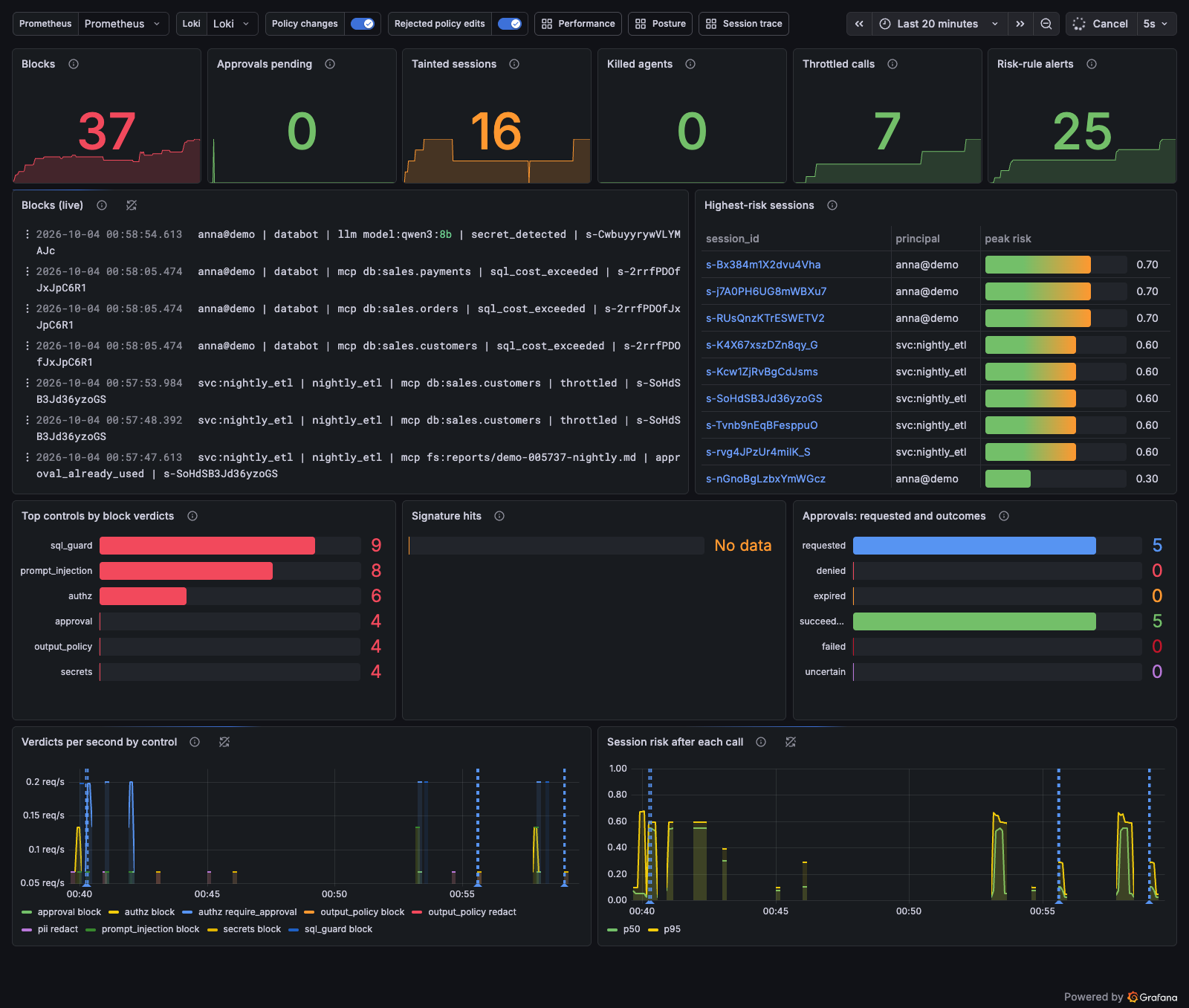Click the Signature hits info icon

[x=499, y=516]
